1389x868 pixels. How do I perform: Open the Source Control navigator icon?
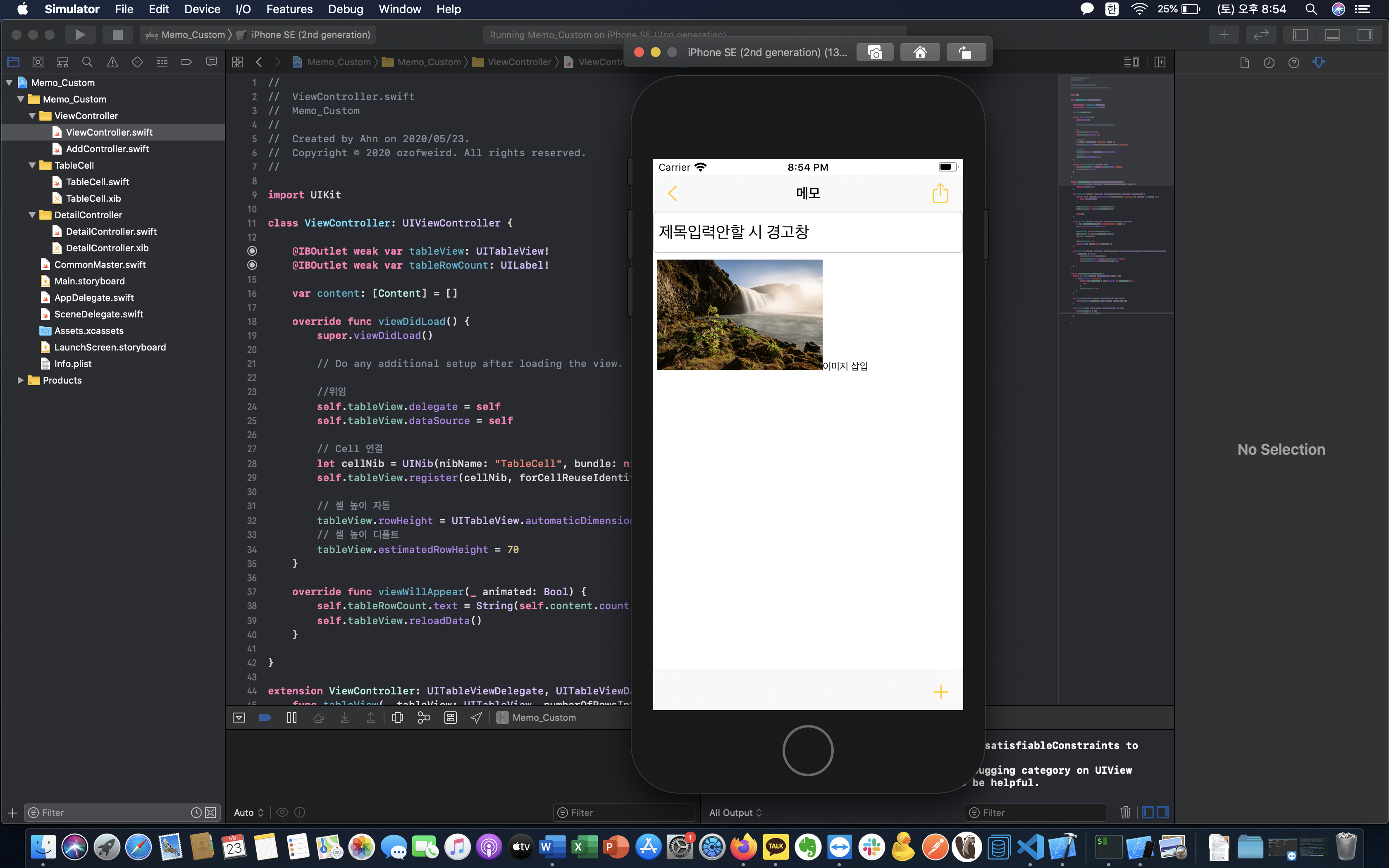coord(38,62)
